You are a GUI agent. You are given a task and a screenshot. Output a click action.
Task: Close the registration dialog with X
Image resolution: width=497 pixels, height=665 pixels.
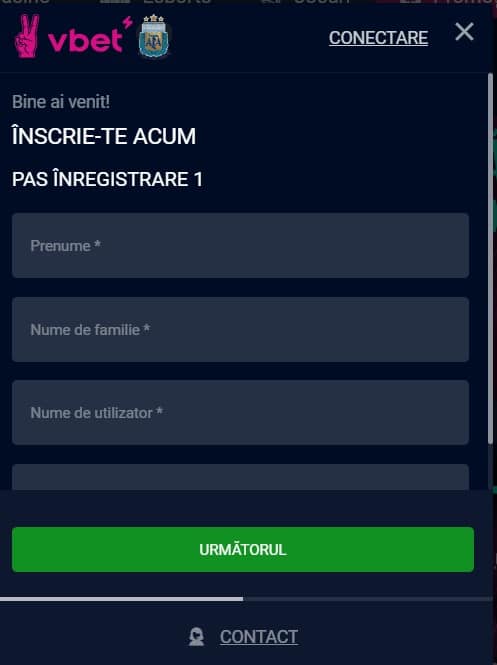(464, 32)
